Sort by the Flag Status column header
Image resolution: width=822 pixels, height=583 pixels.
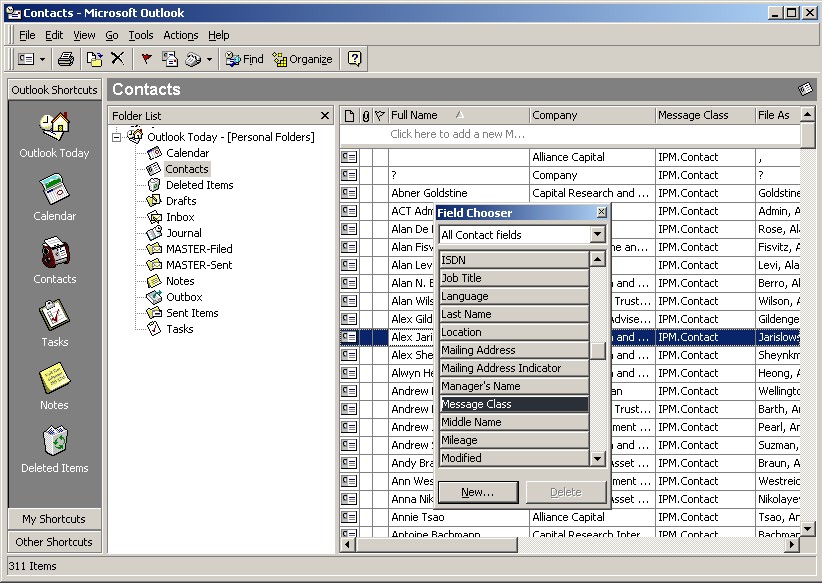(381, 115)
